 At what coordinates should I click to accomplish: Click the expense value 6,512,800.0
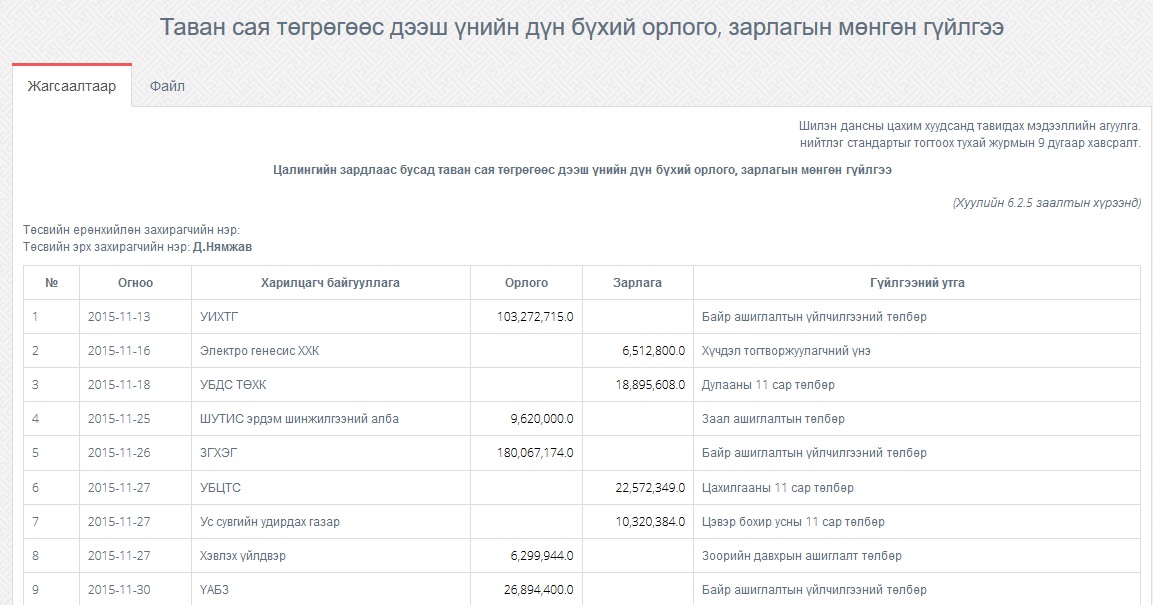[x=653, y=351]
